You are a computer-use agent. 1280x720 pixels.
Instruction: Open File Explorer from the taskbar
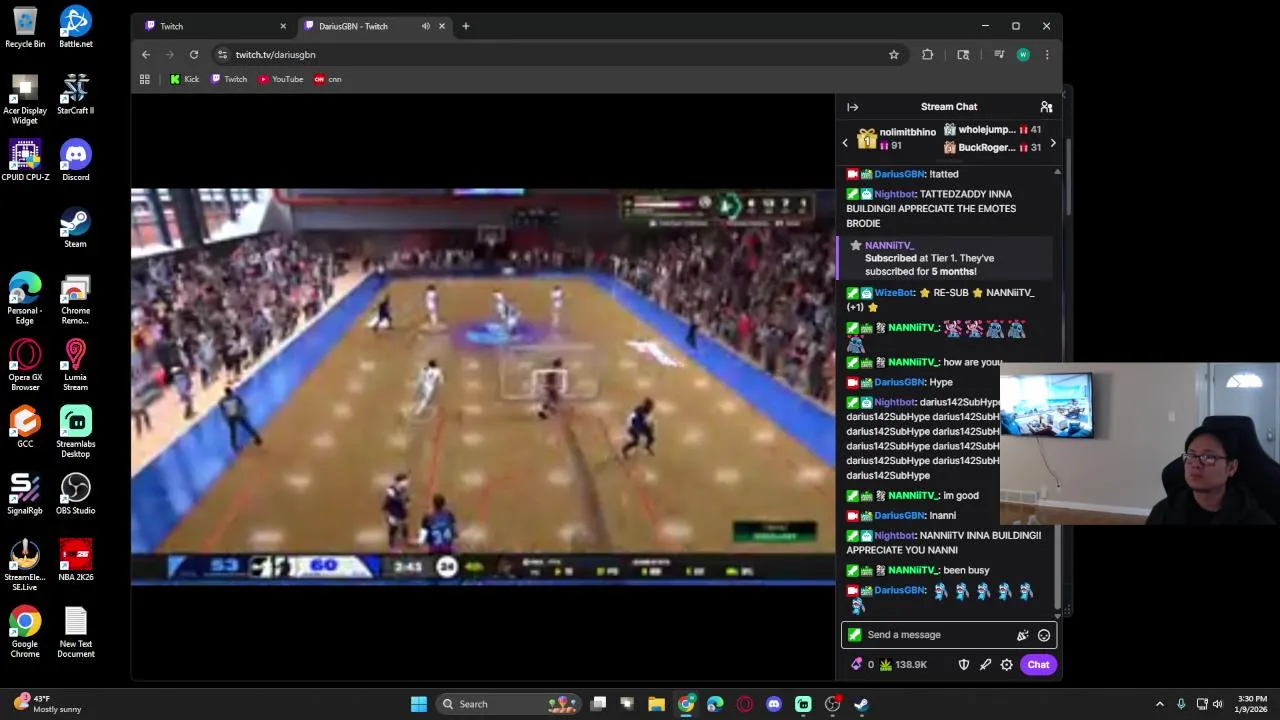click(656, 704)
